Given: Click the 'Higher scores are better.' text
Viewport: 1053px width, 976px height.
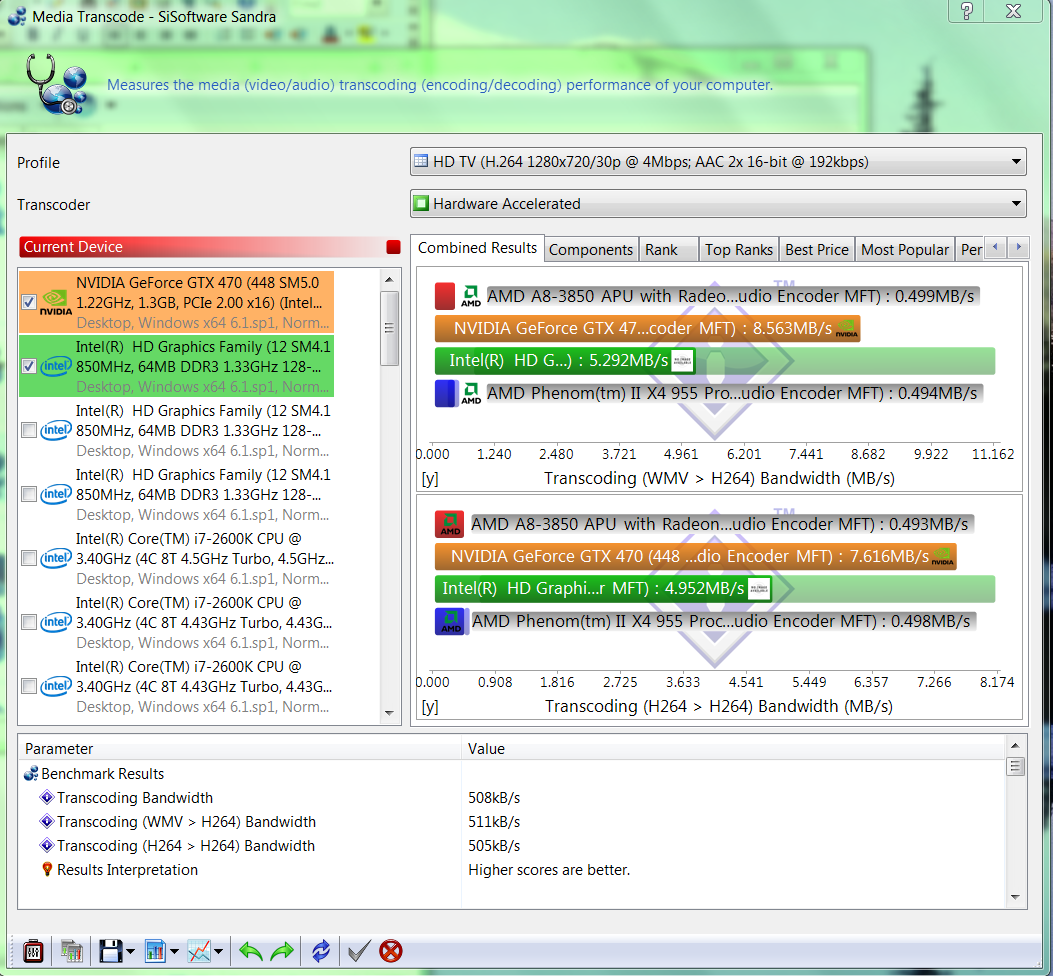Looking at the screenshot, I should [x=549, y=870].
